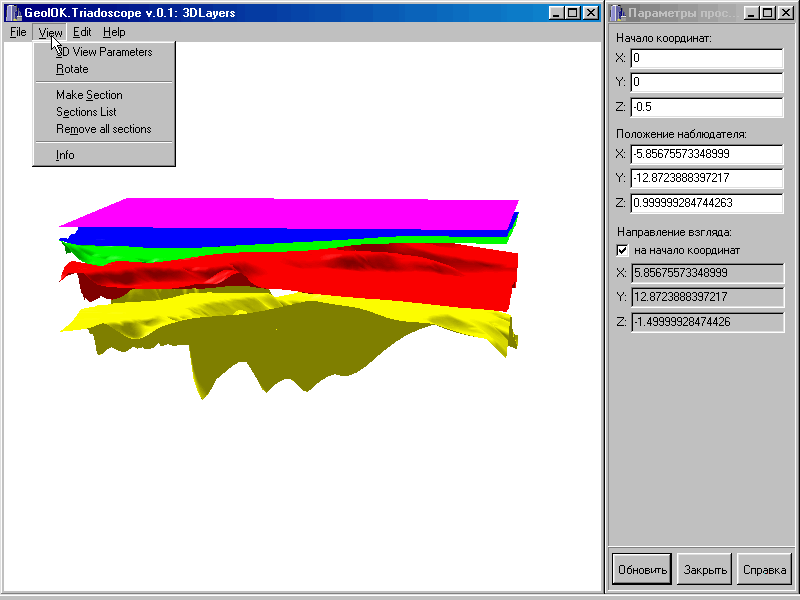The height and width of the screenshot is (600, 800).
Task: Select Make Section from the menu
Action: (89, 95)
